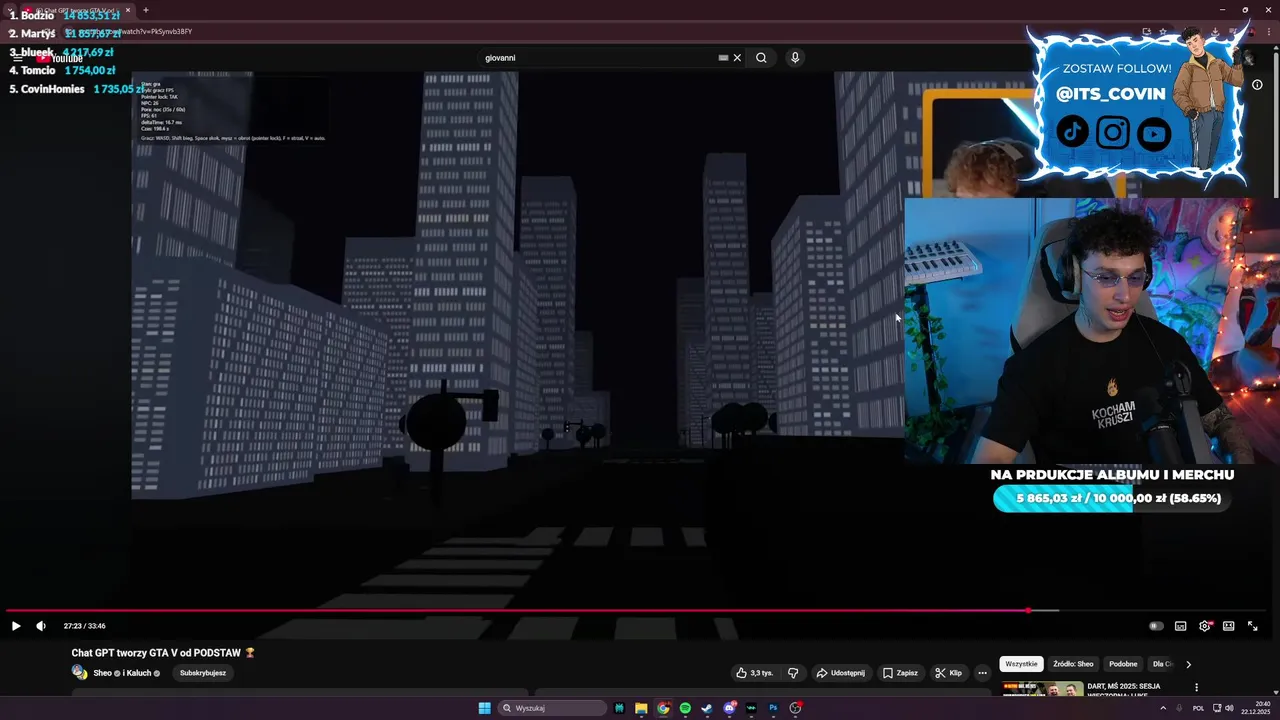Dislike the video
This screenshot has width=1280, height=720.
point(793,673)
